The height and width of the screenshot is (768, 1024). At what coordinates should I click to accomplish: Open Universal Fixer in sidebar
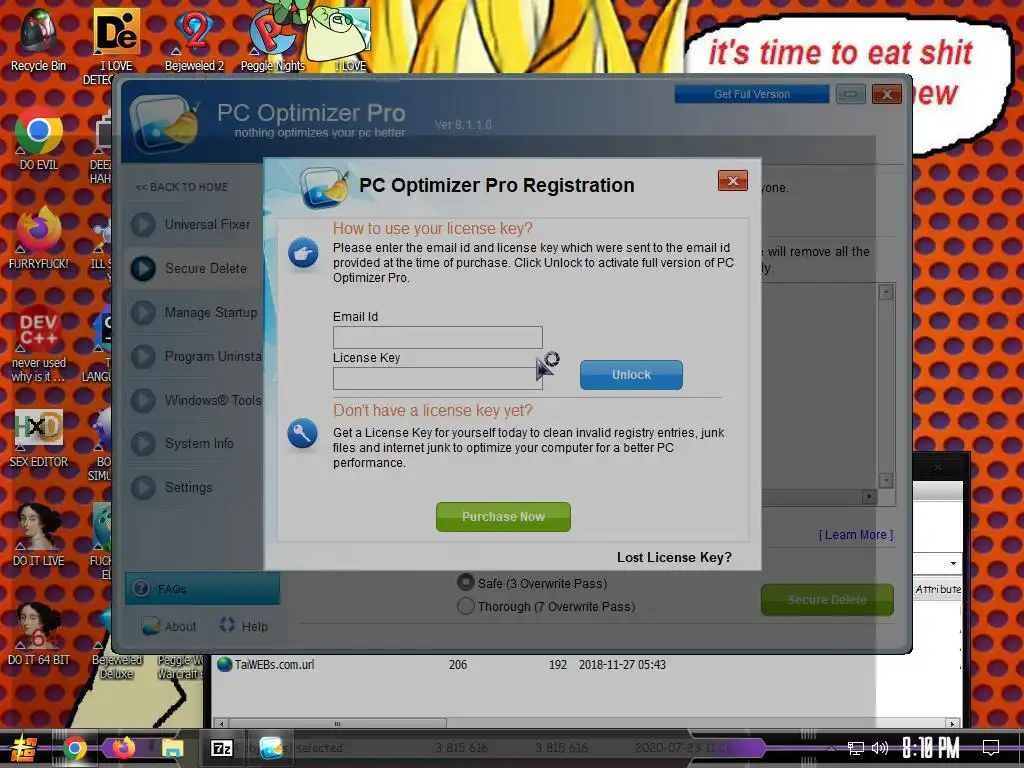207,224
